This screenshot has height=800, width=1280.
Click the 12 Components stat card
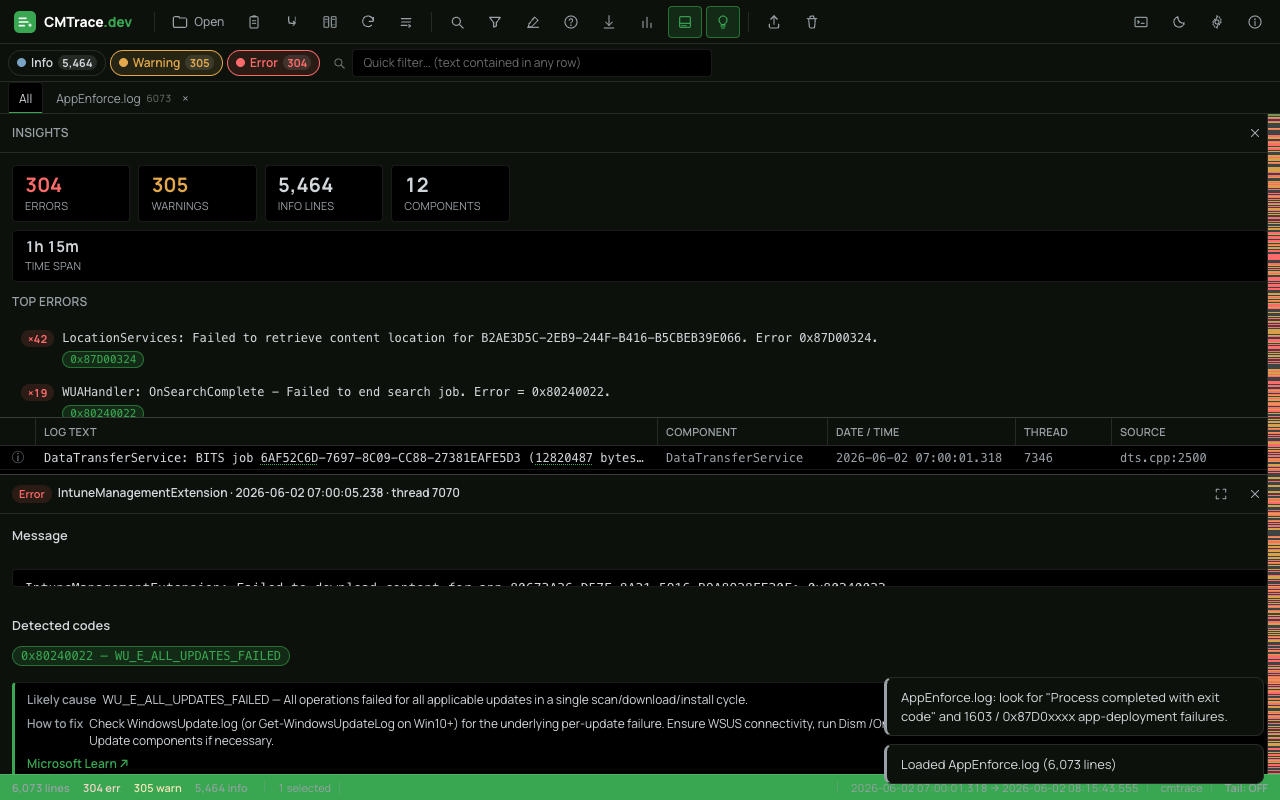click(450, 193)
